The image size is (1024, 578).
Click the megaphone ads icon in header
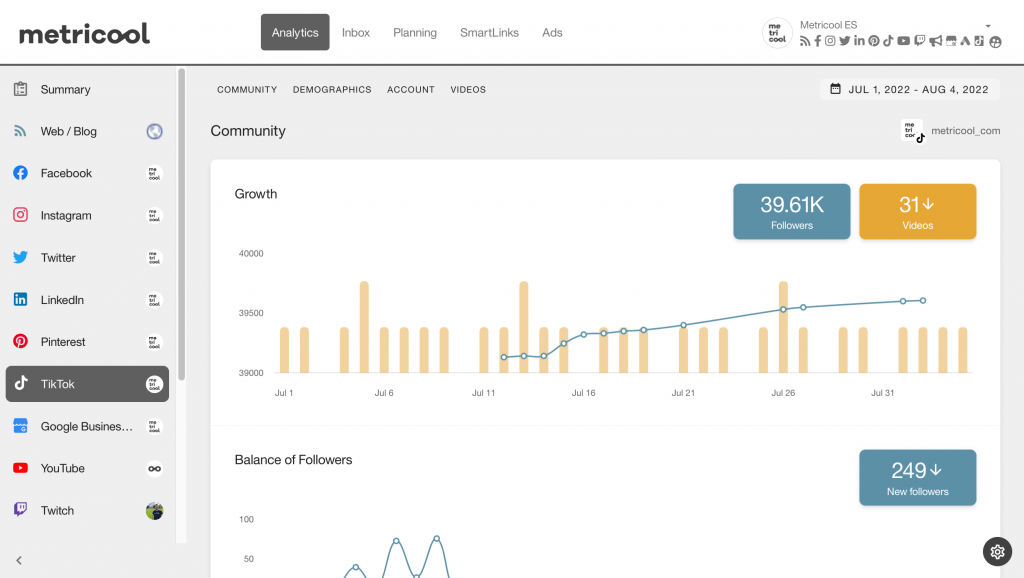[936, 41]
